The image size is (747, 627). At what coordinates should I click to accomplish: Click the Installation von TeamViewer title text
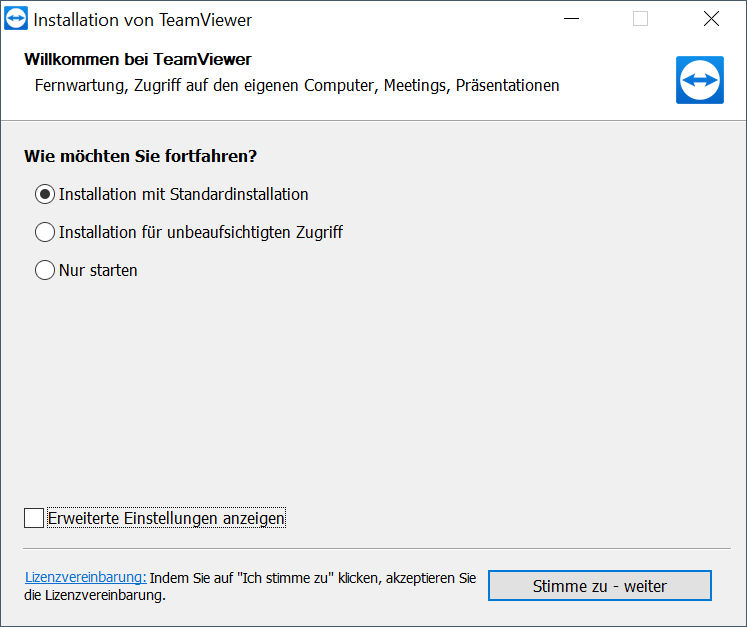[142, 20]
